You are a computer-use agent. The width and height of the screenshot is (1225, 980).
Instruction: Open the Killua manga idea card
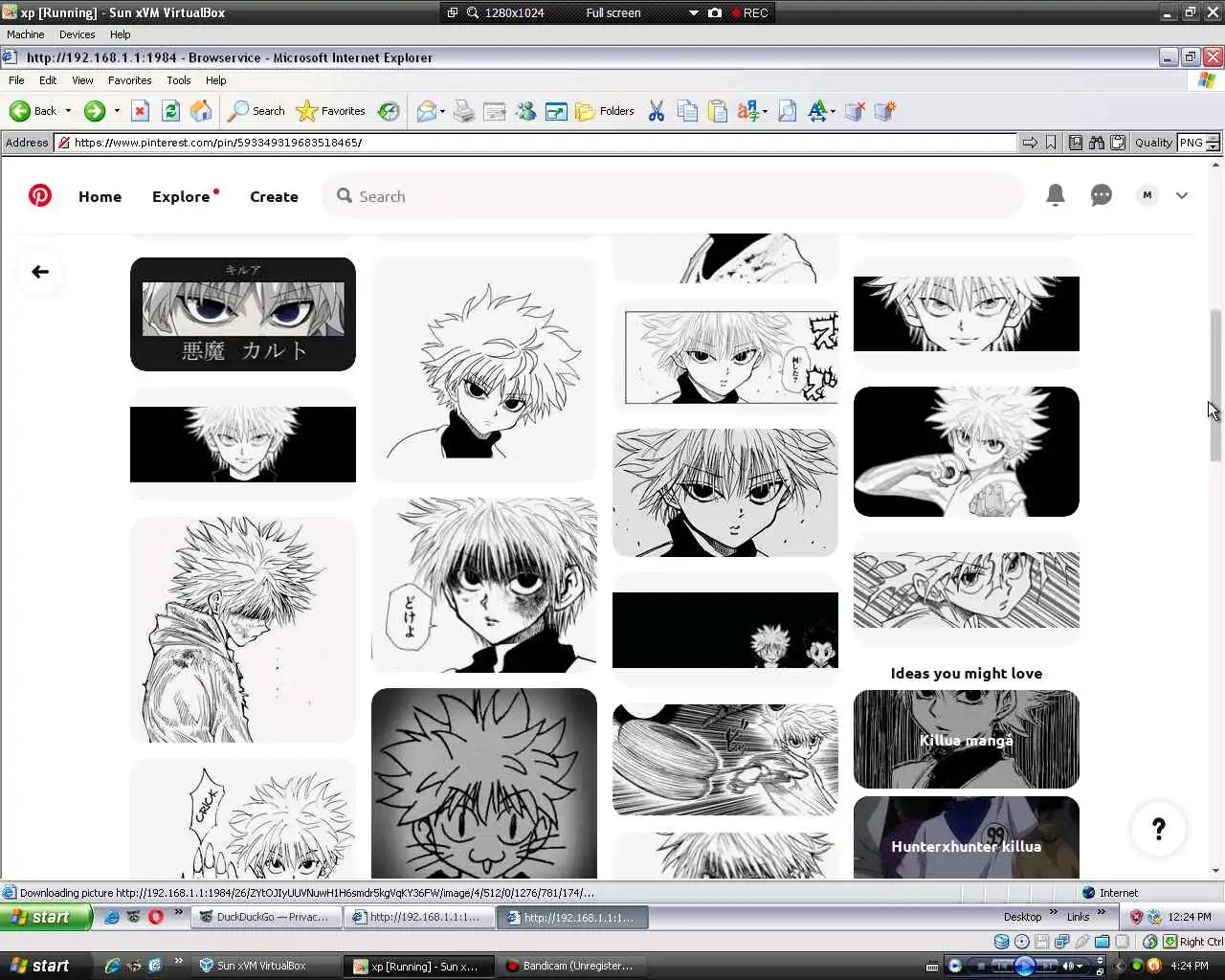pyautogui.click(x=966, y=740)
